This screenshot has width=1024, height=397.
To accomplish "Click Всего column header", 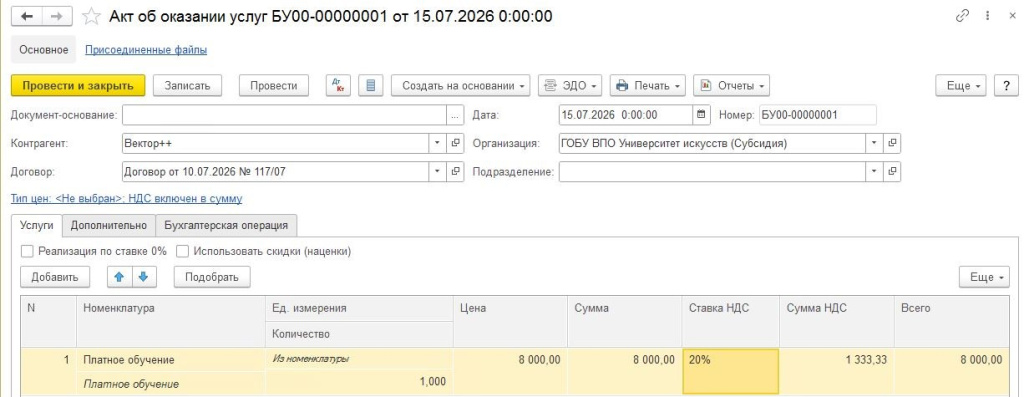I will 951,321.
